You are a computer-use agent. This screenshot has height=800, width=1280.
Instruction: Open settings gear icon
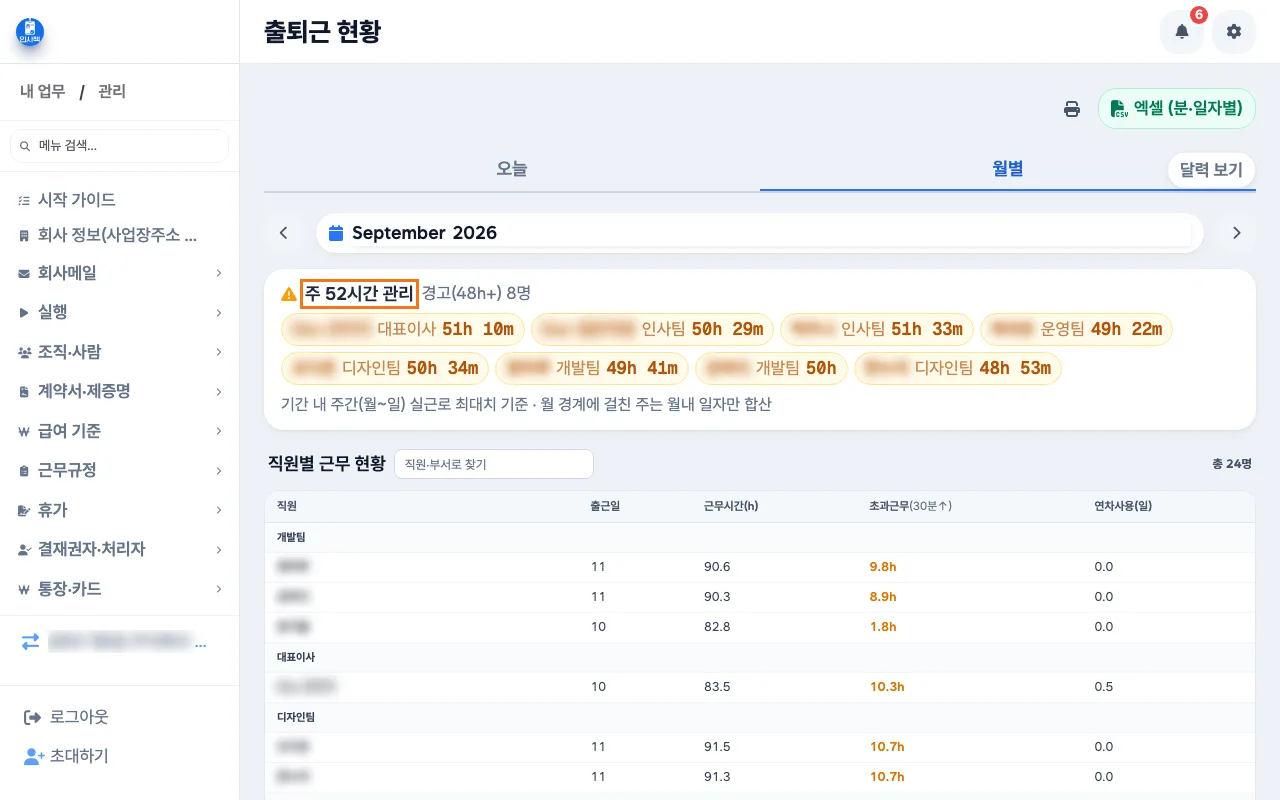(x=1234, y=32)
